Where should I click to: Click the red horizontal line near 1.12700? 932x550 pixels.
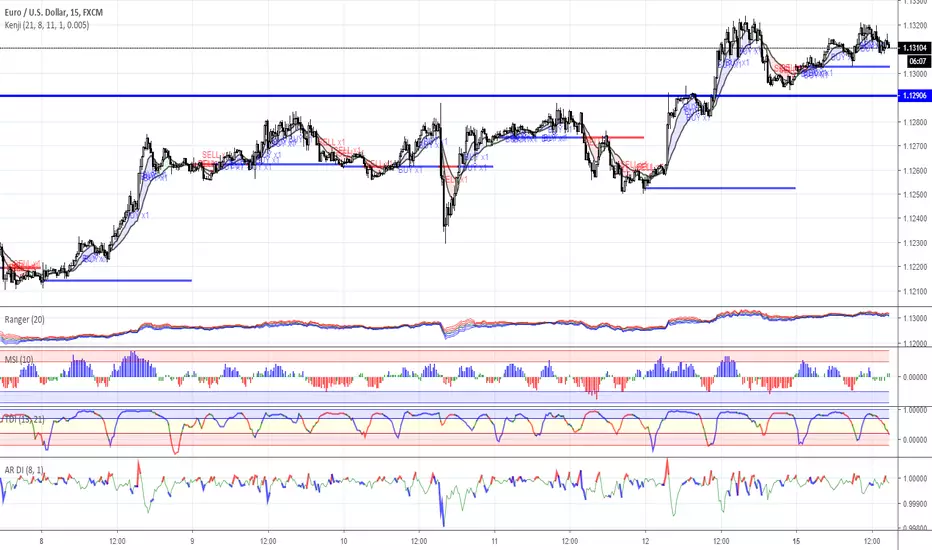613,138
